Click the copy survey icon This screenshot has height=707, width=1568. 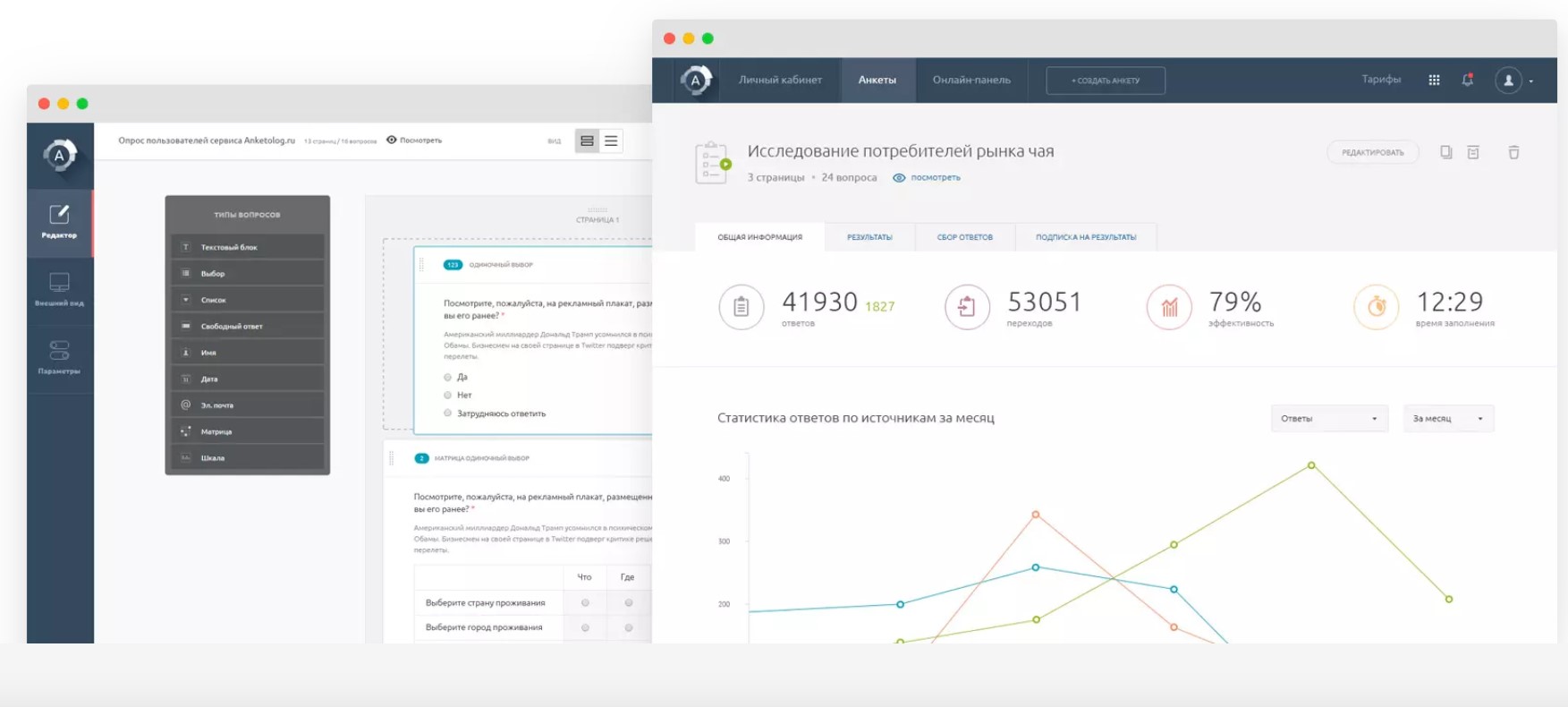point(1445,152)
